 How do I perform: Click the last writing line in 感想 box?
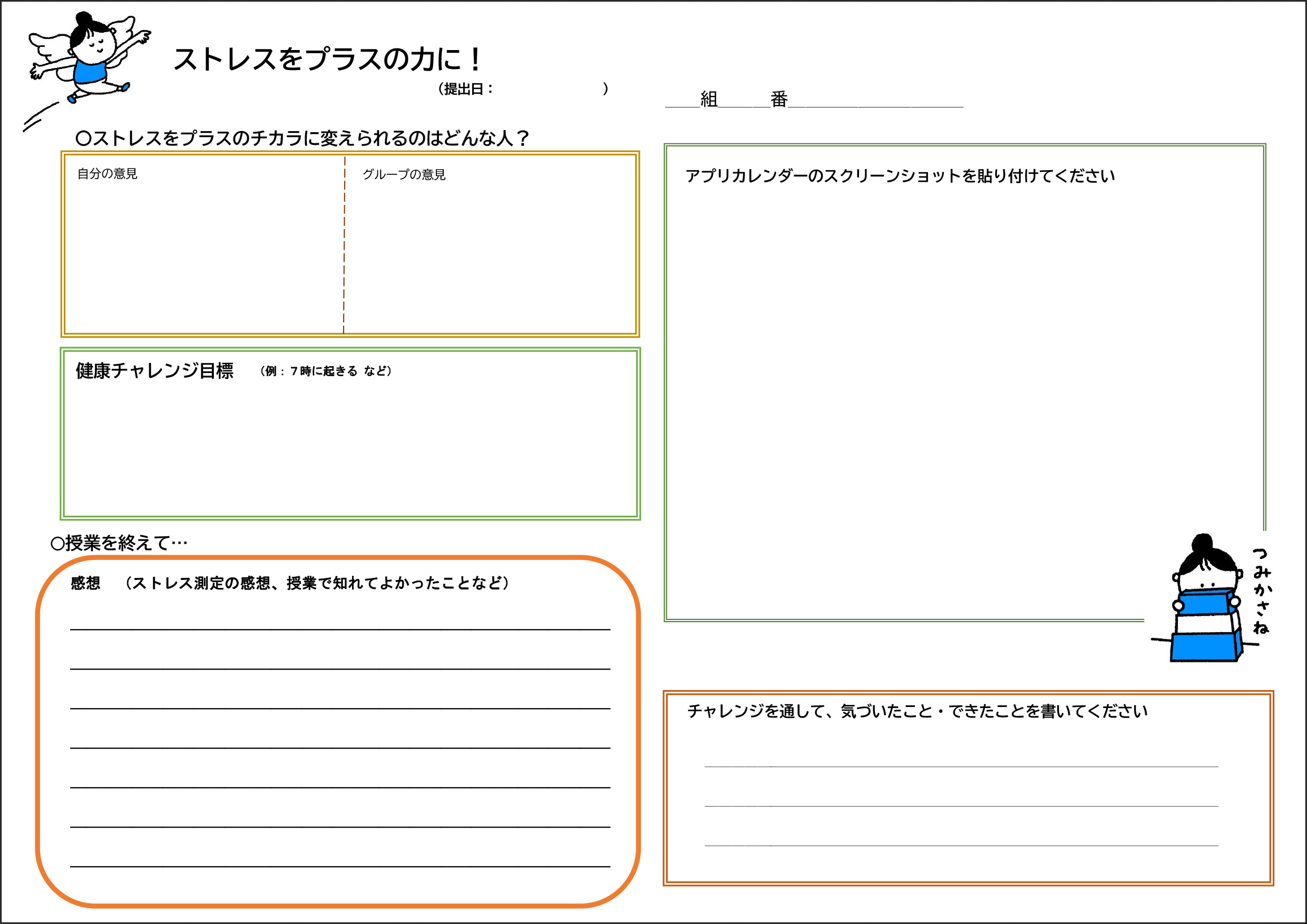click(x=340, y=866)
